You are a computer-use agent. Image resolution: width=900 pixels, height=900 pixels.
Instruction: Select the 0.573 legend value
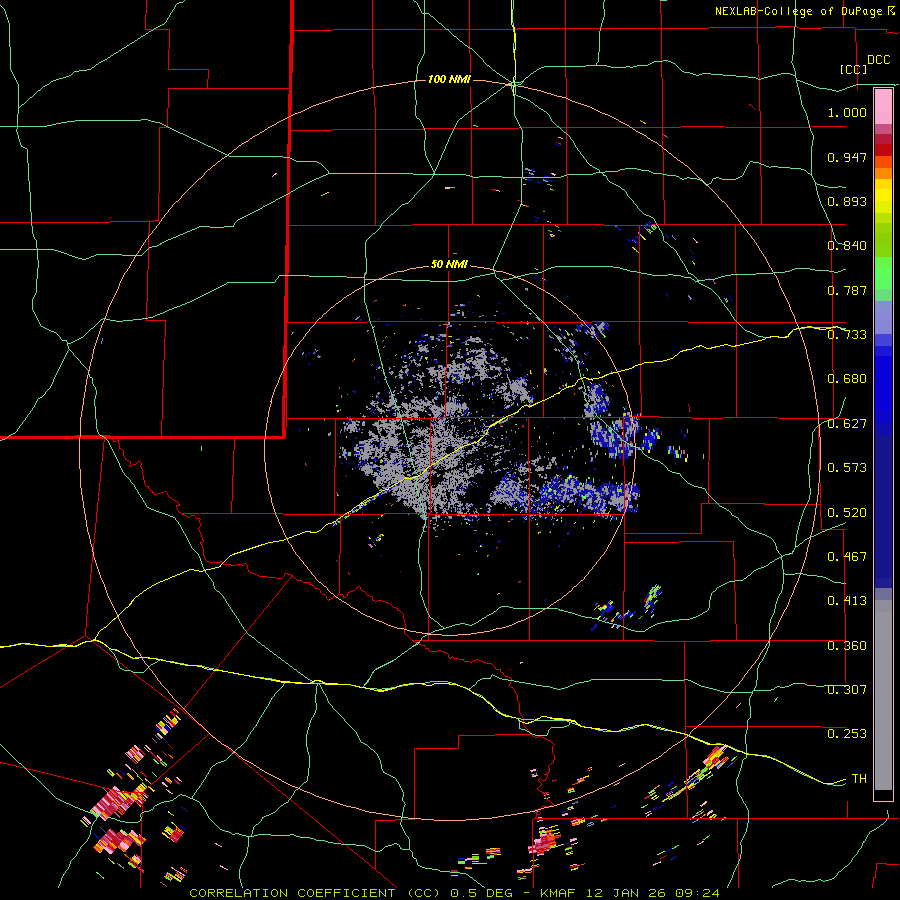coord(847,468)
